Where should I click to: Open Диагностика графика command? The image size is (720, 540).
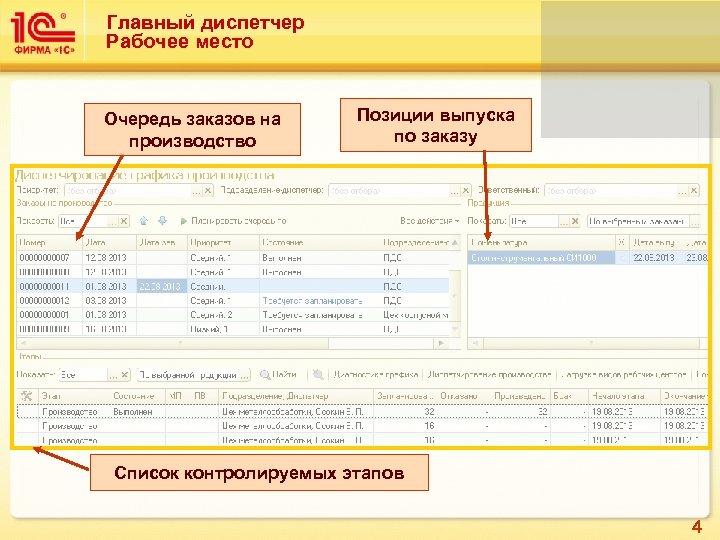[376, 375]
